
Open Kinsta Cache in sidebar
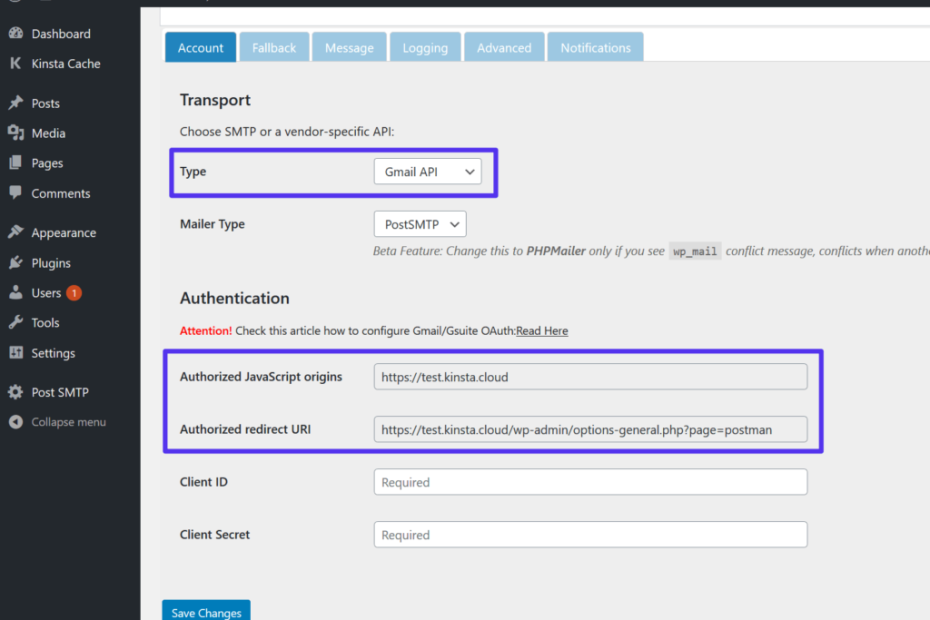pos(66,63)
